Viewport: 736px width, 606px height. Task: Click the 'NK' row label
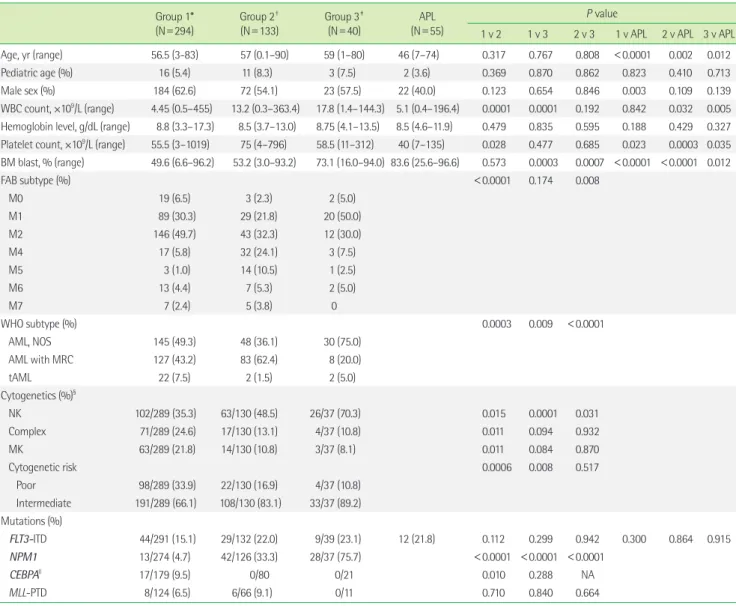(x=15, y=414)
